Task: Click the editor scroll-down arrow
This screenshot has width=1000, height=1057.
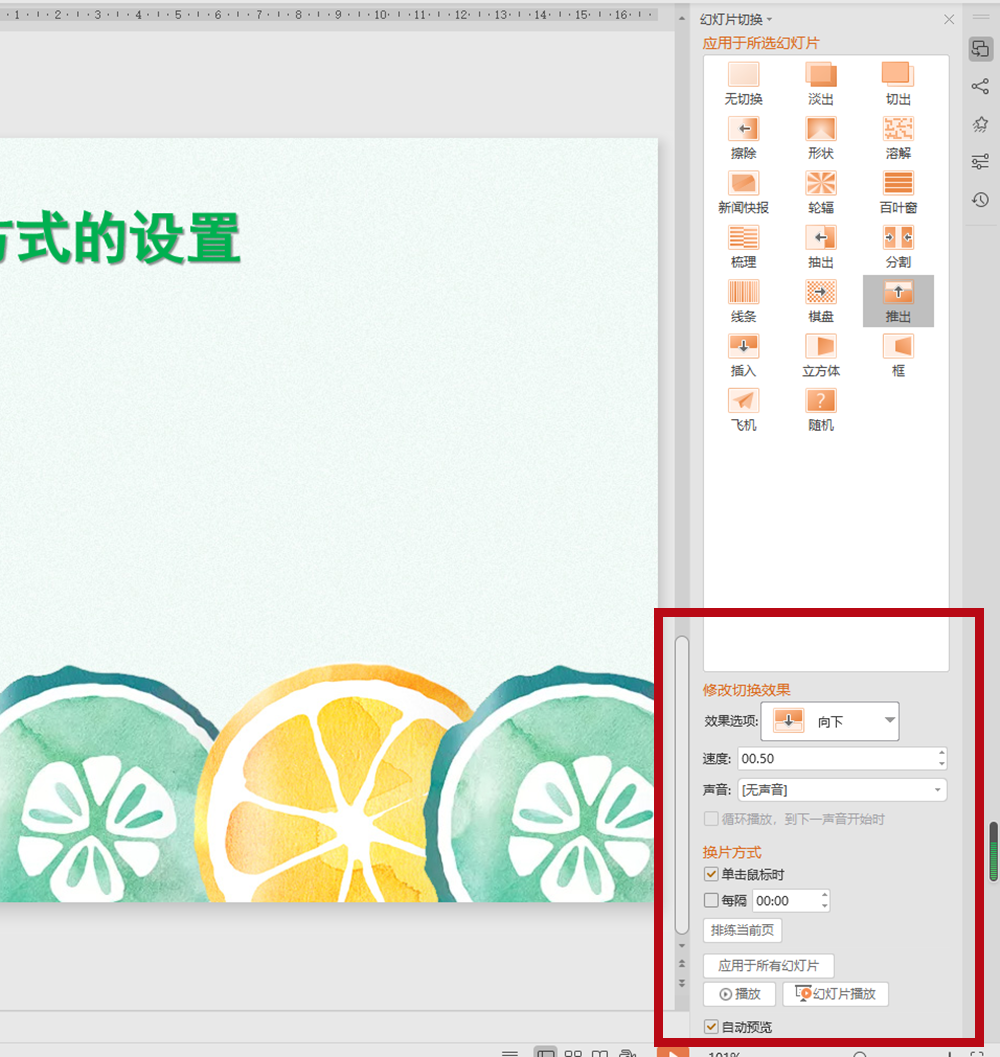Action: coord(682,946)
